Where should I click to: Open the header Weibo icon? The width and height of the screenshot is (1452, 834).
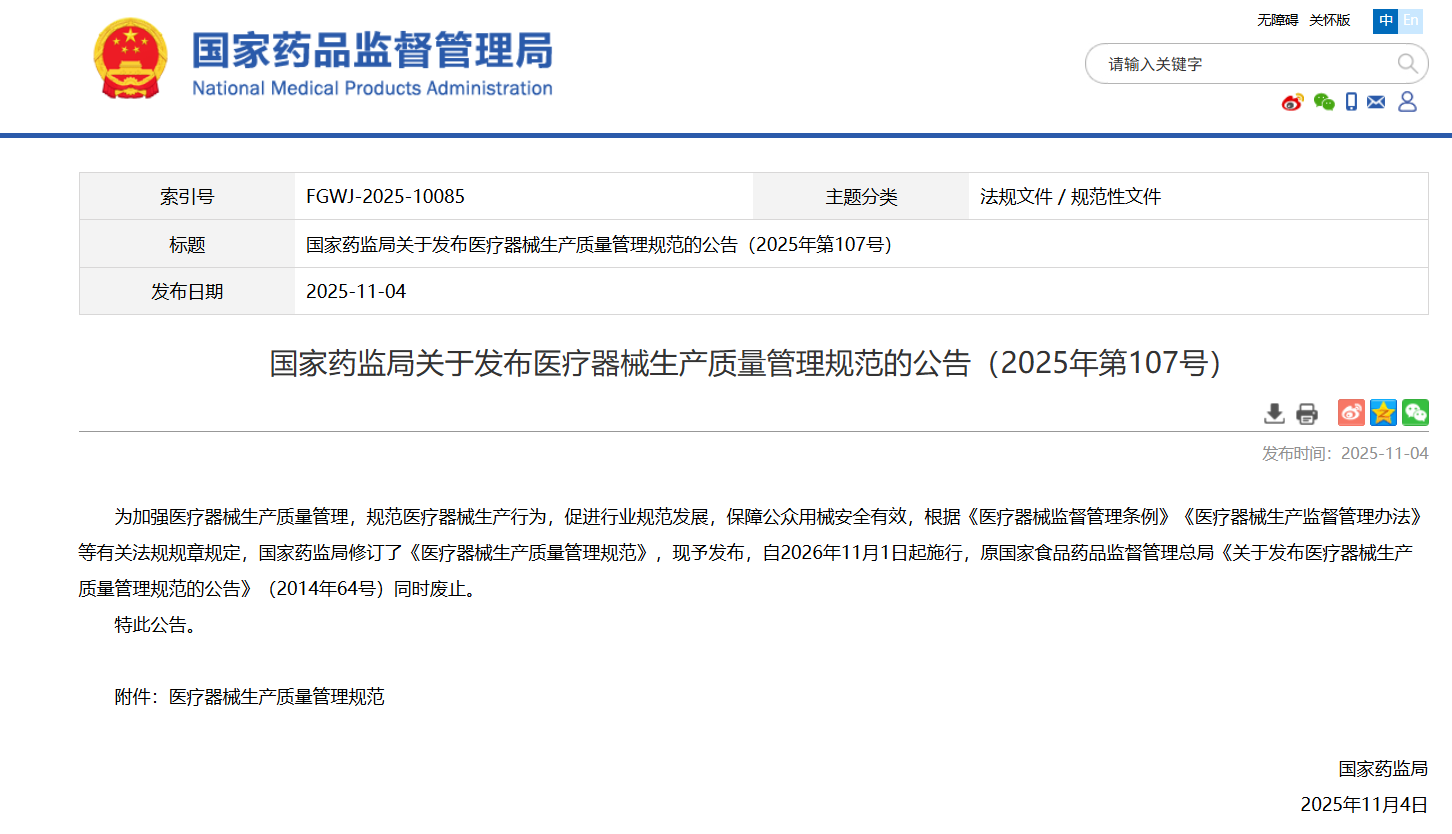1292,102
